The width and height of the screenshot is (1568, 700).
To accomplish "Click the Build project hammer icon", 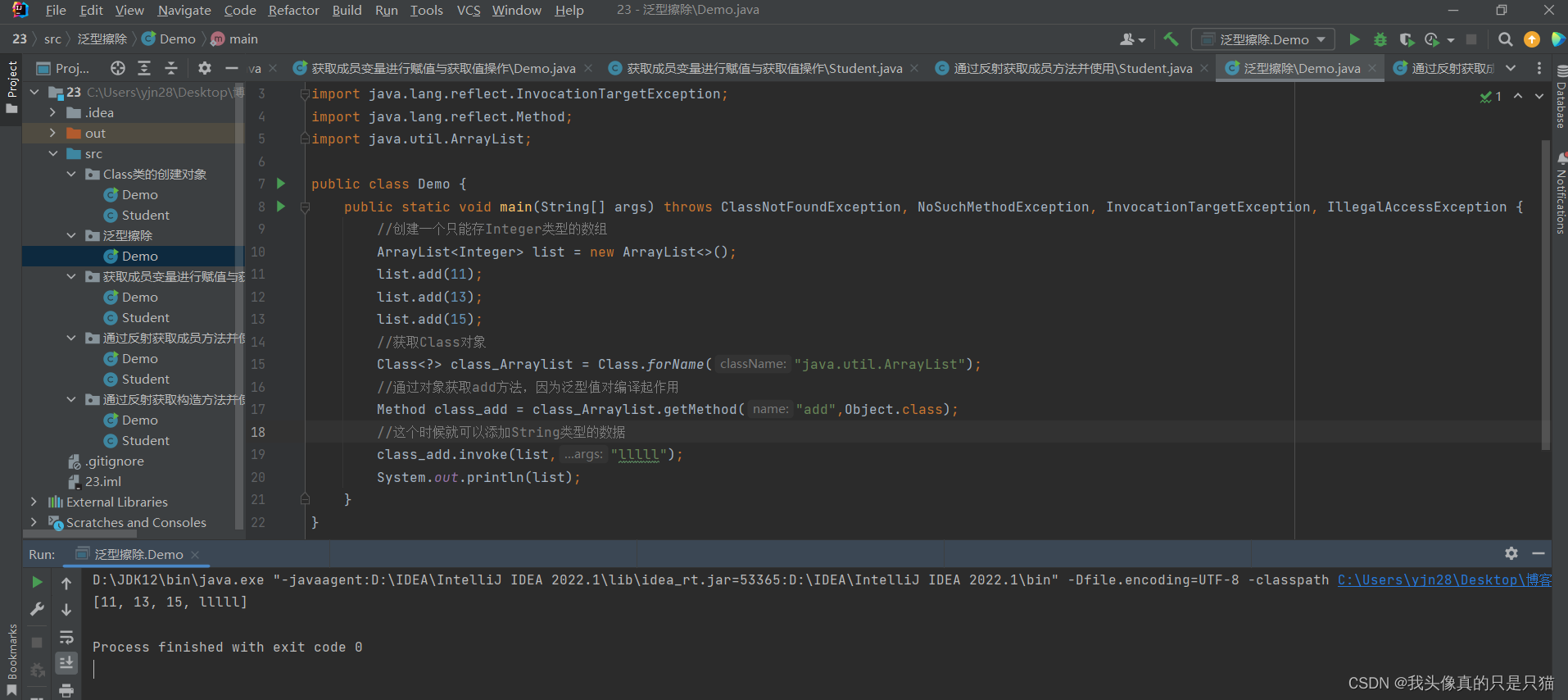I will tap(1171, 39).
